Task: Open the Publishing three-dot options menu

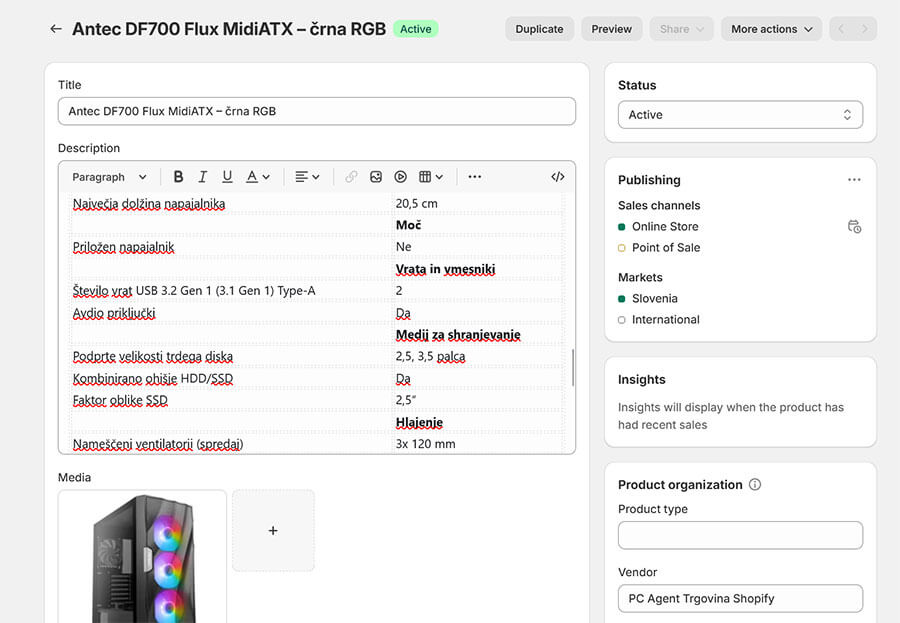Action: coord(854,180)
